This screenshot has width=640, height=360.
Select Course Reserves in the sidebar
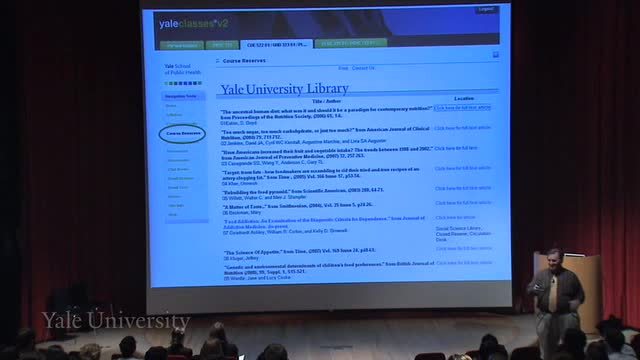pyautogui.click(x=183, y=133)
